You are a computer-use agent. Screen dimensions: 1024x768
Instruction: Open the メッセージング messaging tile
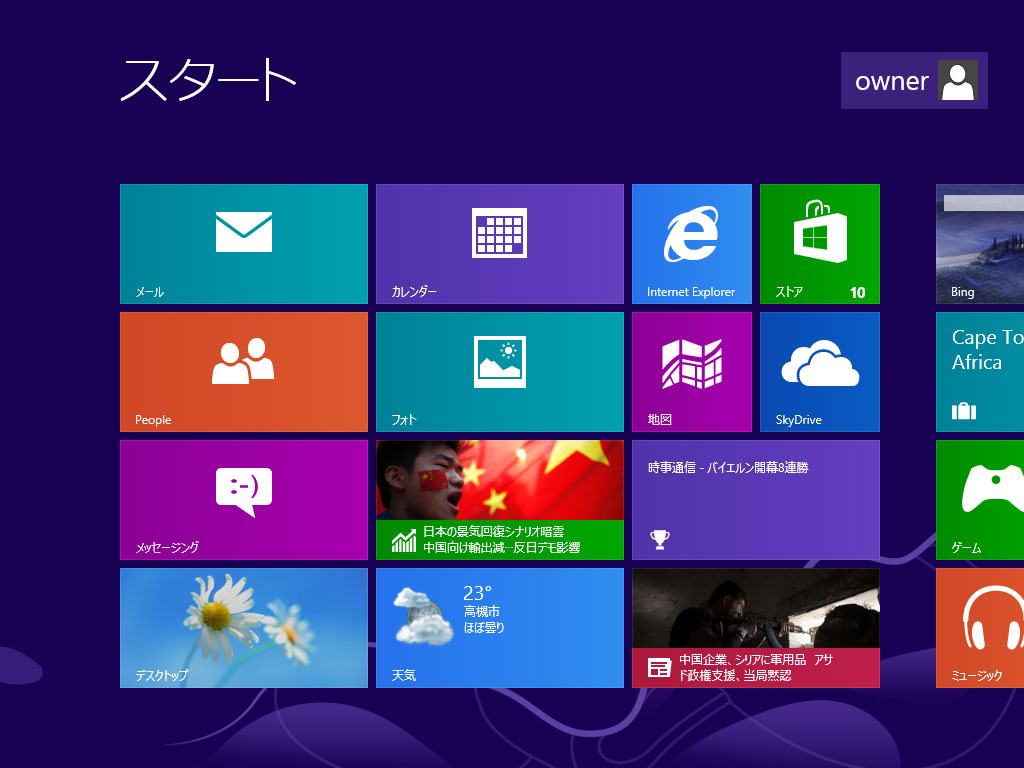tap(244, 500)
